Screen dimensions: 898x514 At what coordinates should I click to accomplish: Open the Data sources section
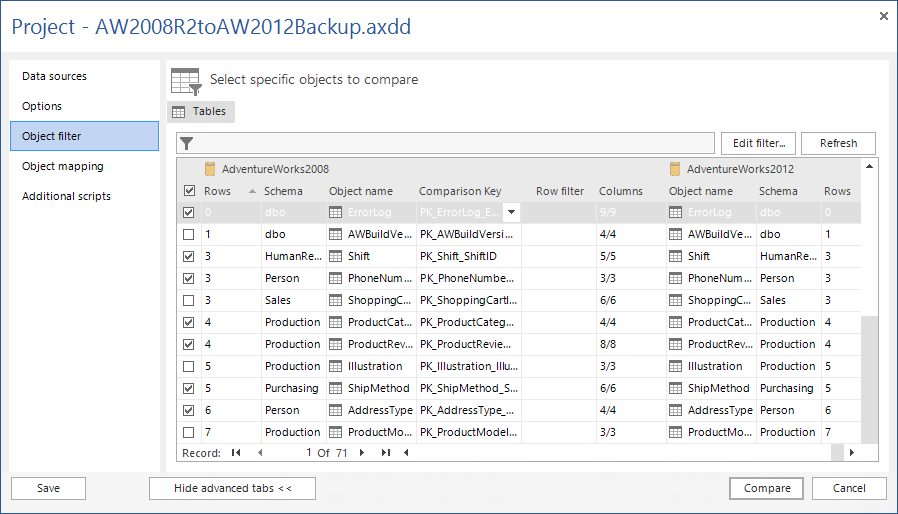tap(84, 76)
